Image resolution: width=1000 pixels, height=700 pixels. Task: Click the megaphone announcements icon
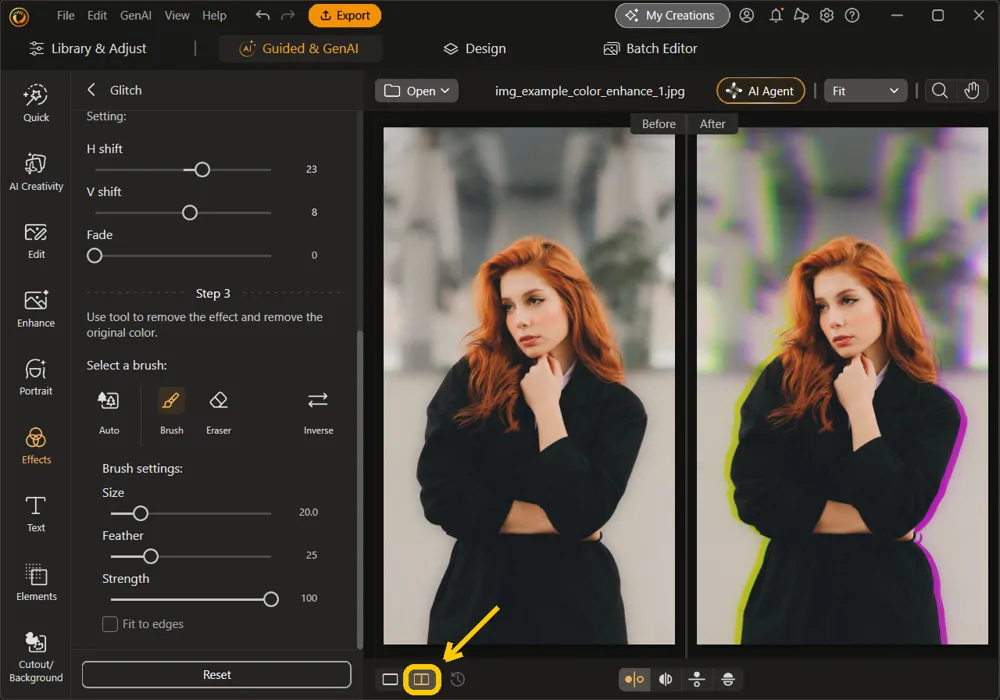[801, 15]
